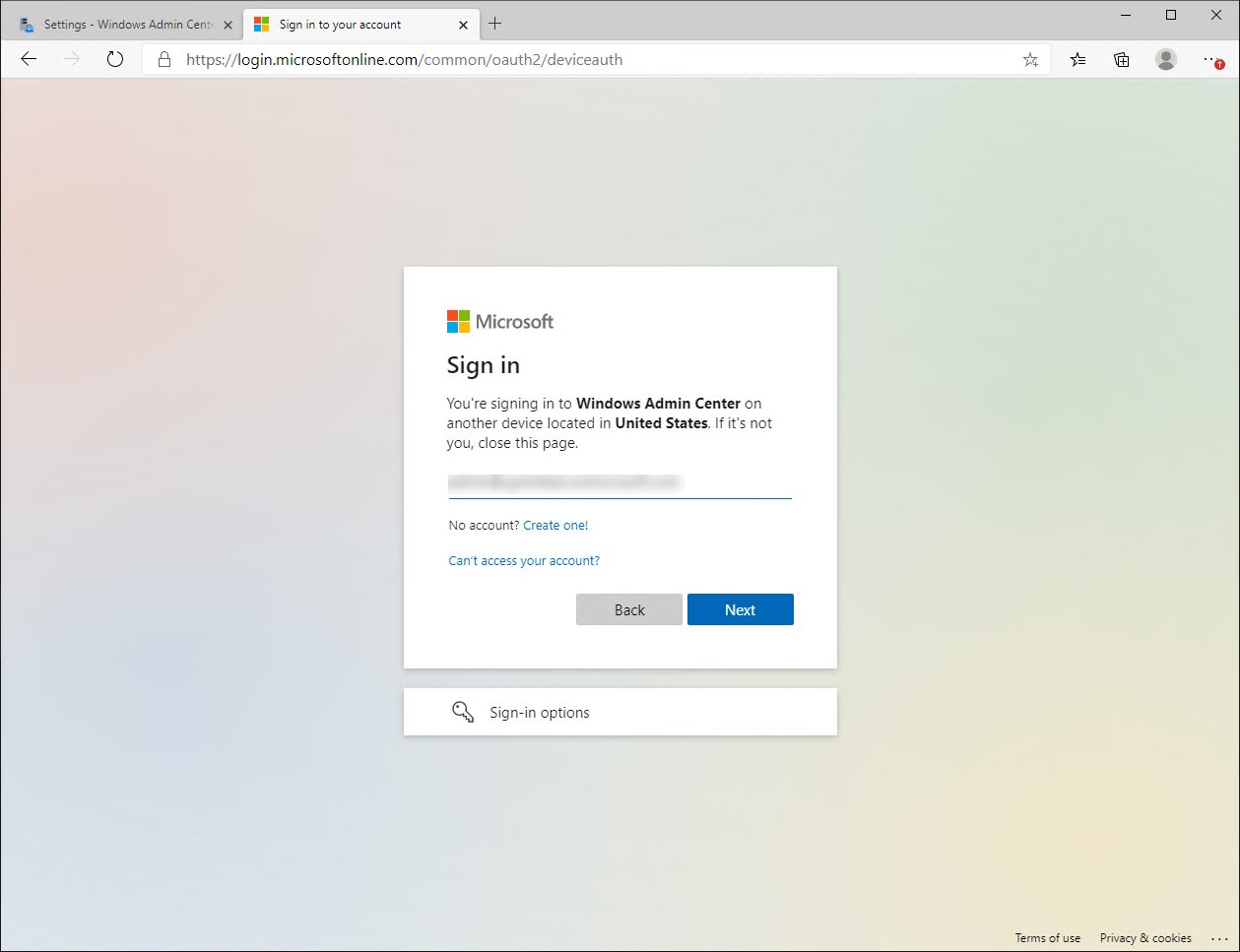This screenshot has height=952, width=1240.
Task: Select the email address input field
Action: (x=620, y=483)
